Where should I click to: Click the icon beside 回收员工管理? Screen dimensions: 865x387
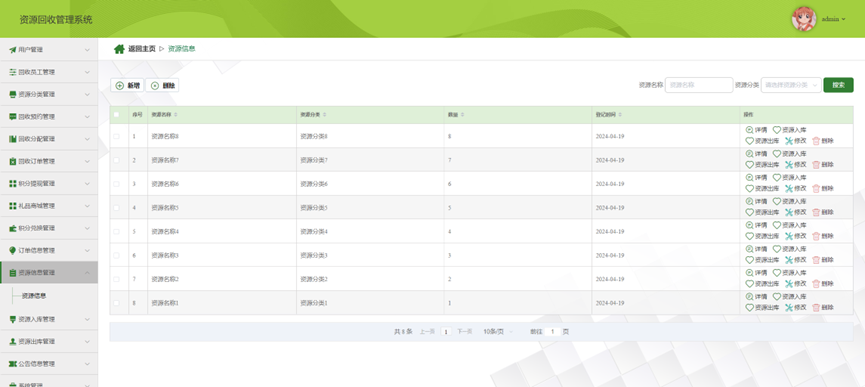pos(13,72)
